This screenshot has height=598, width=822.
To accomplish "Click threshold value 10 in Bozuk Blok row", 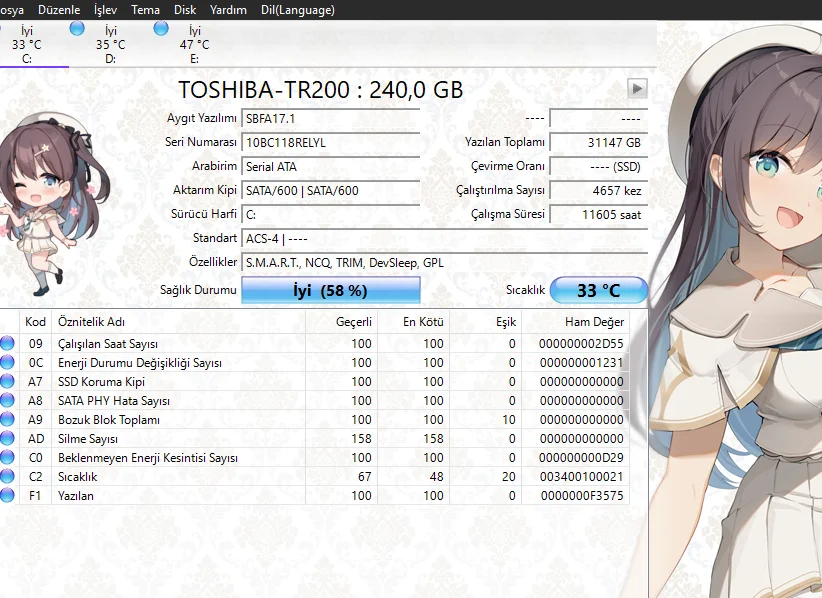I will click(509, 420).
